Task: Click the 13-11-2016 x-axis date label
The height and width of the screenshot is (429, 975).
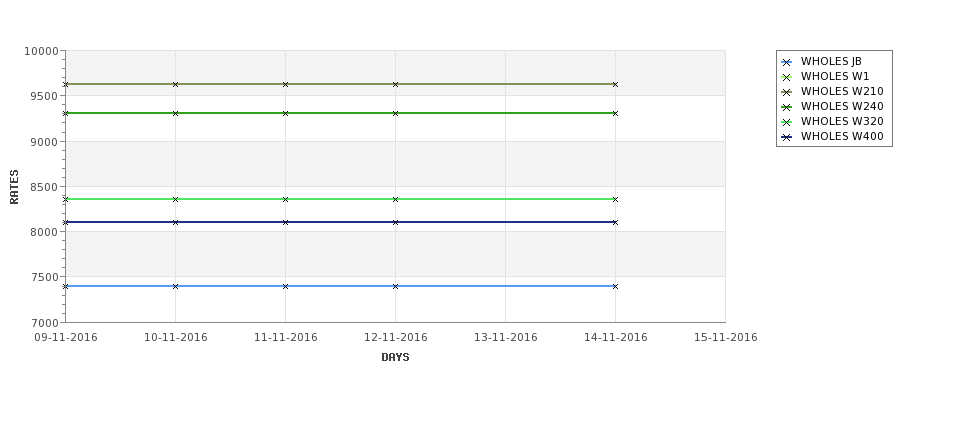Action: 506,338
